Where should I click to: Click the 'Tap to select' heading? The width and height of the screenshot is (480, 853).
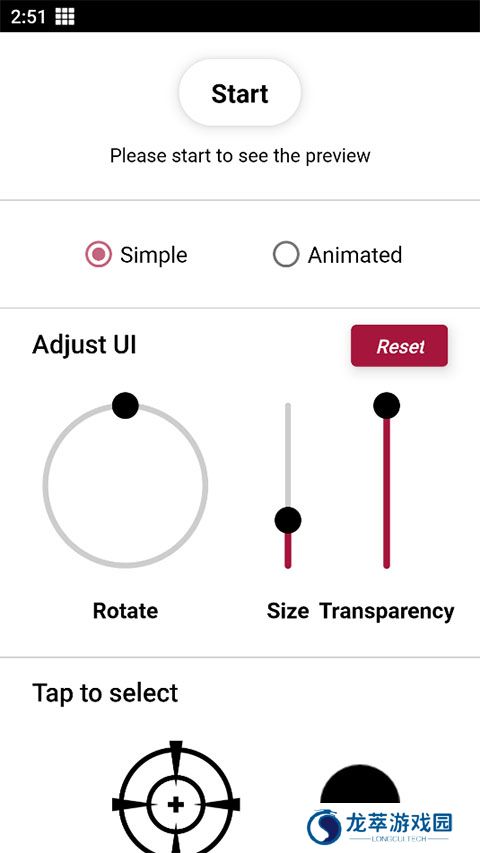(x=105, y=693)
